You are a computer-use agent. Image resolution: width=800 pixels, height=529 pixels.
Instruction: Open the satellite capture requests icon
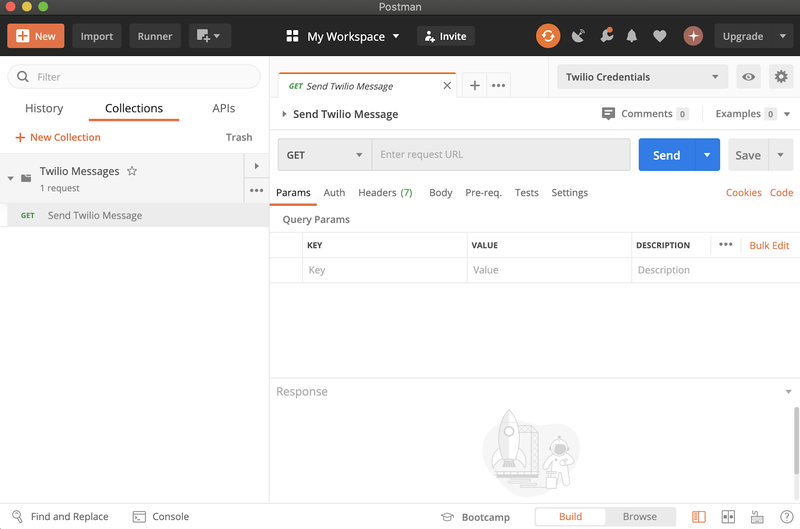point(578,36)
